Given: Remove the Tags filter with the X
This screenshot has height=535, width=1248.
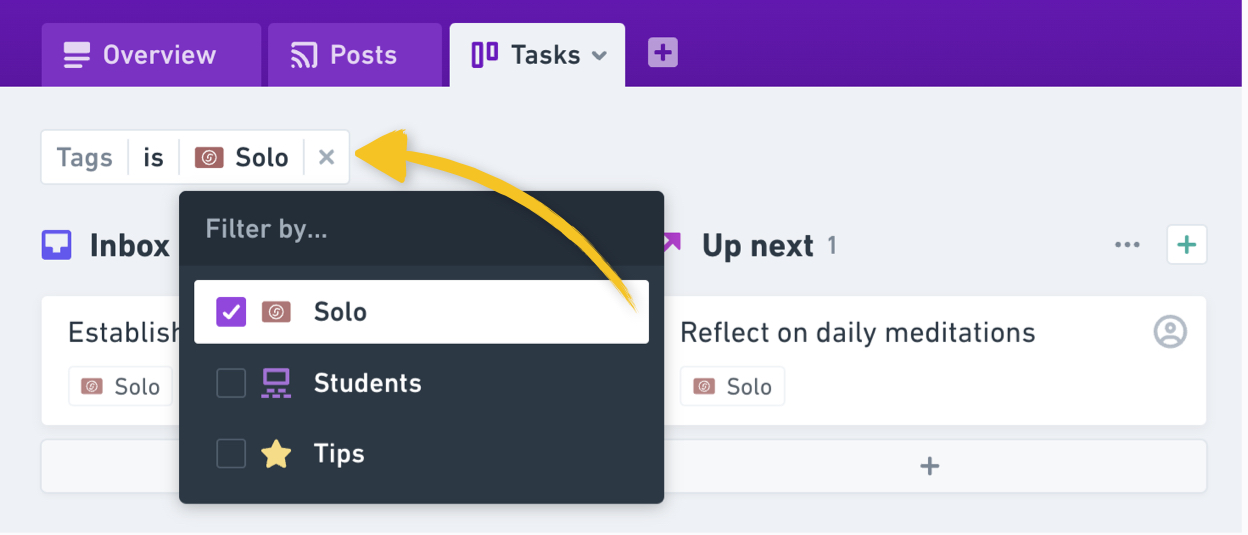Looking at the screenshot, I should 326,157.
